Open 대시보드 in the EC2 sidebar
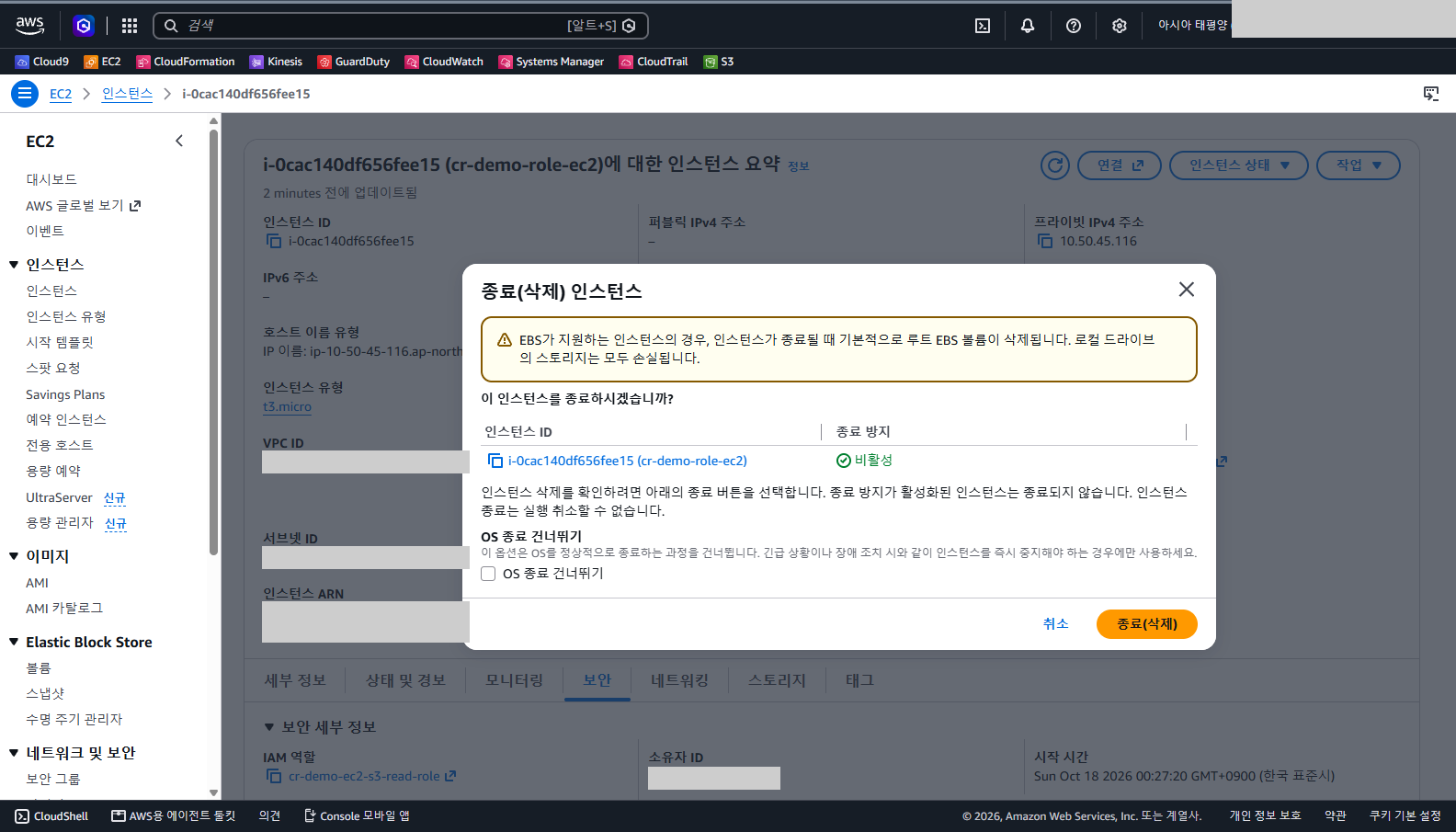The image size is (1456, 832). pos(51,179)
